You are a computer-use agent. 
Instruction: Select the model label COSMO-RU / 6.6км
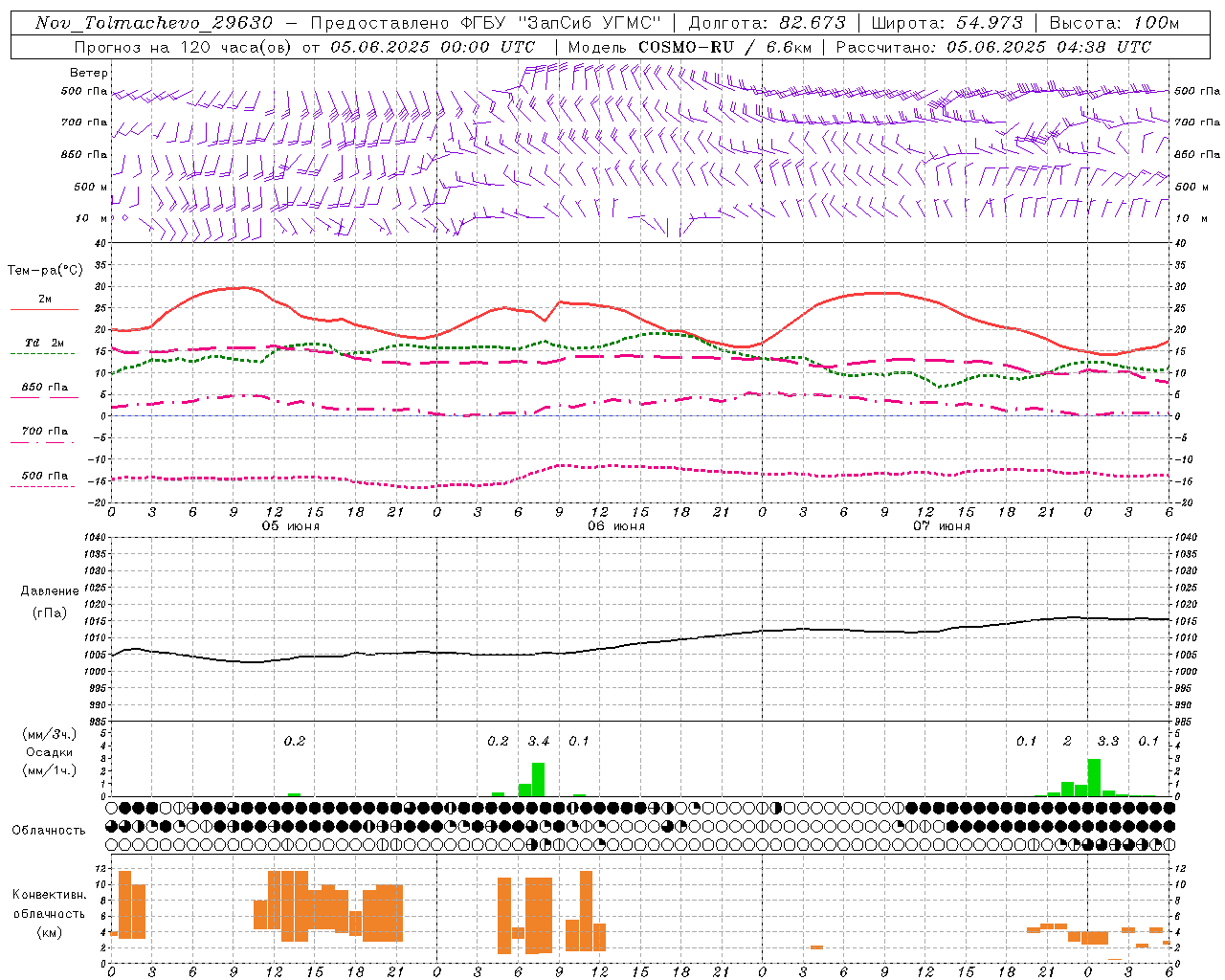click(x=725, y=47)
